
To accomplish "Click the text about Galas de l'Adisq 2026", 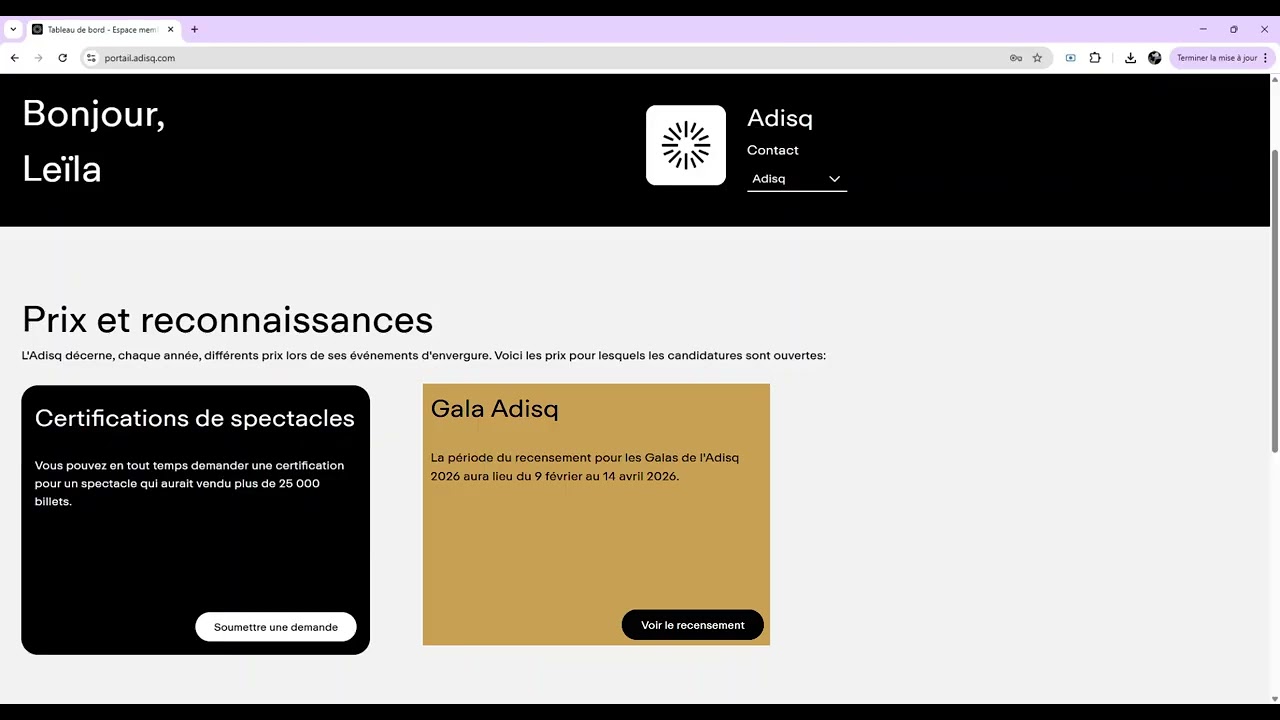I will point(585,467).
